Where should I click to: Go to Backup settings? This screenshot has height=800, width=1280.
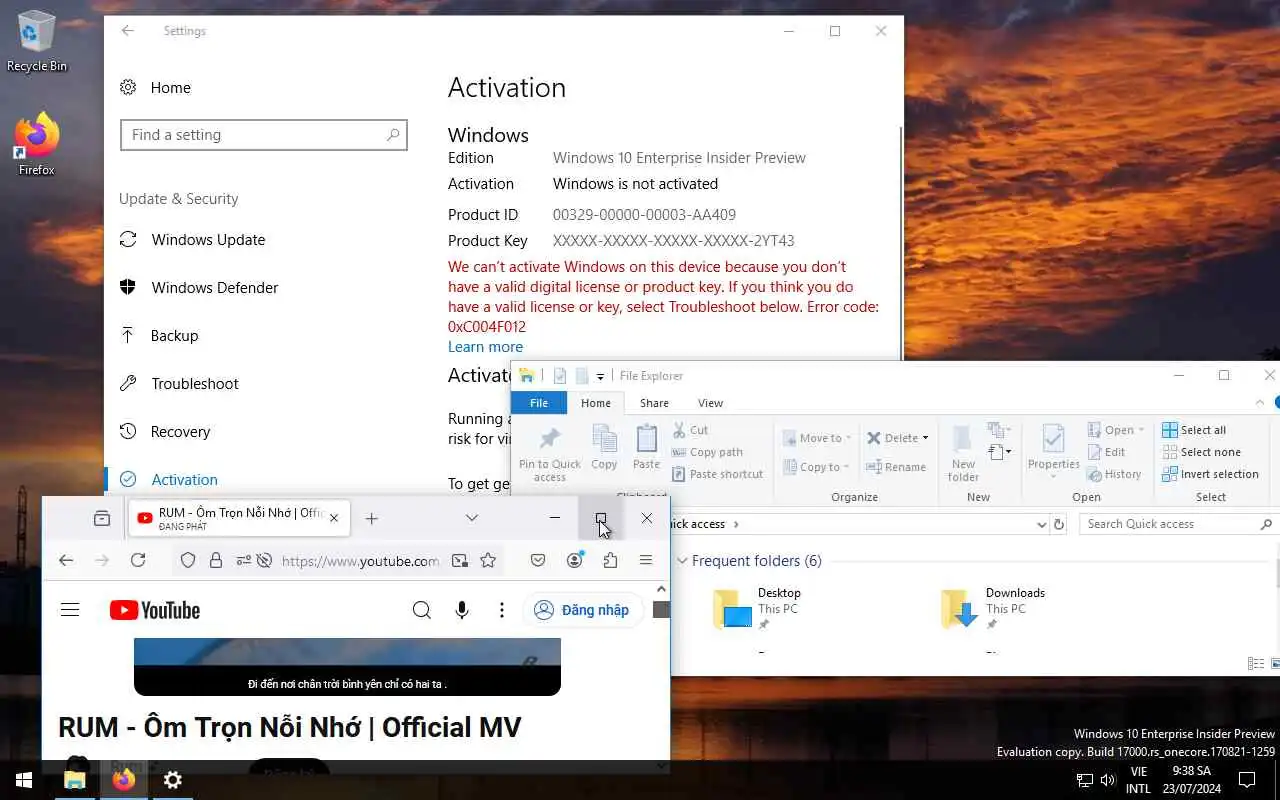tap(158, 336)
